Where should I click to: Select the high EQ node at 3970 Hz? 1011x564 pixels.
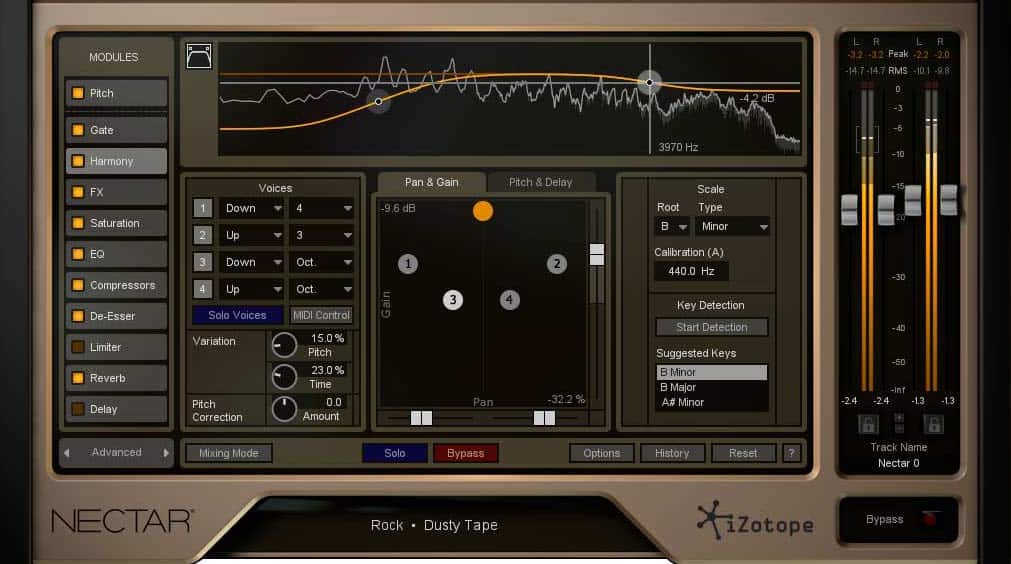pyautogui.click(x=649, y=83)
